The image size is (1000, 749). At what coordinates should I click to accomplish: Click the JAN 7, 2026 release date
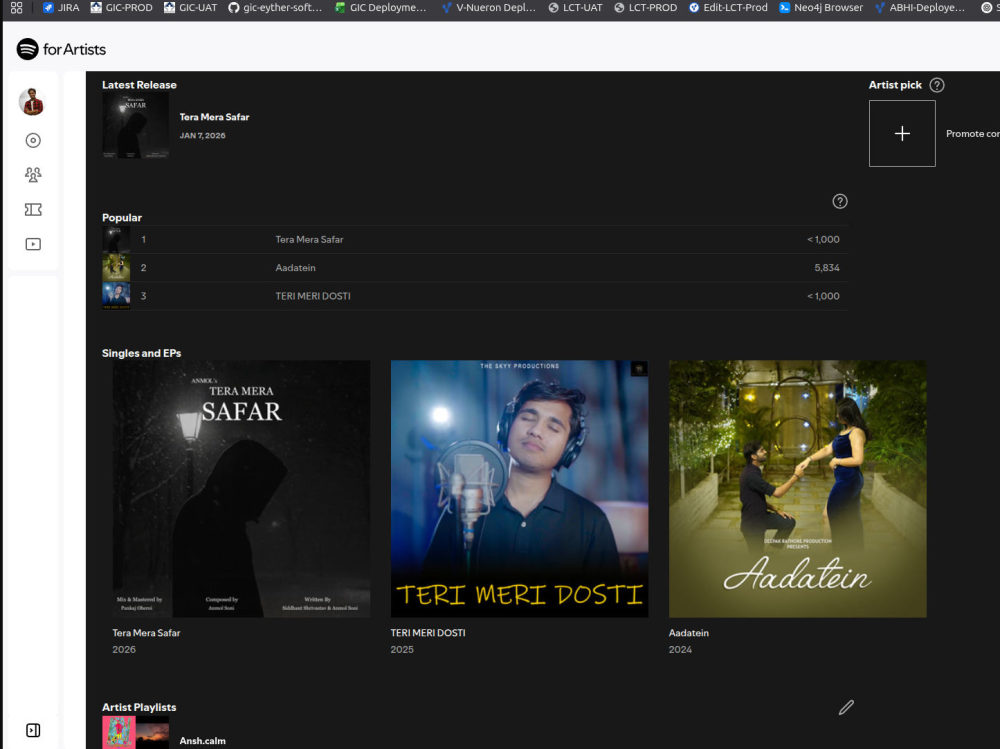tap(202, 135)
